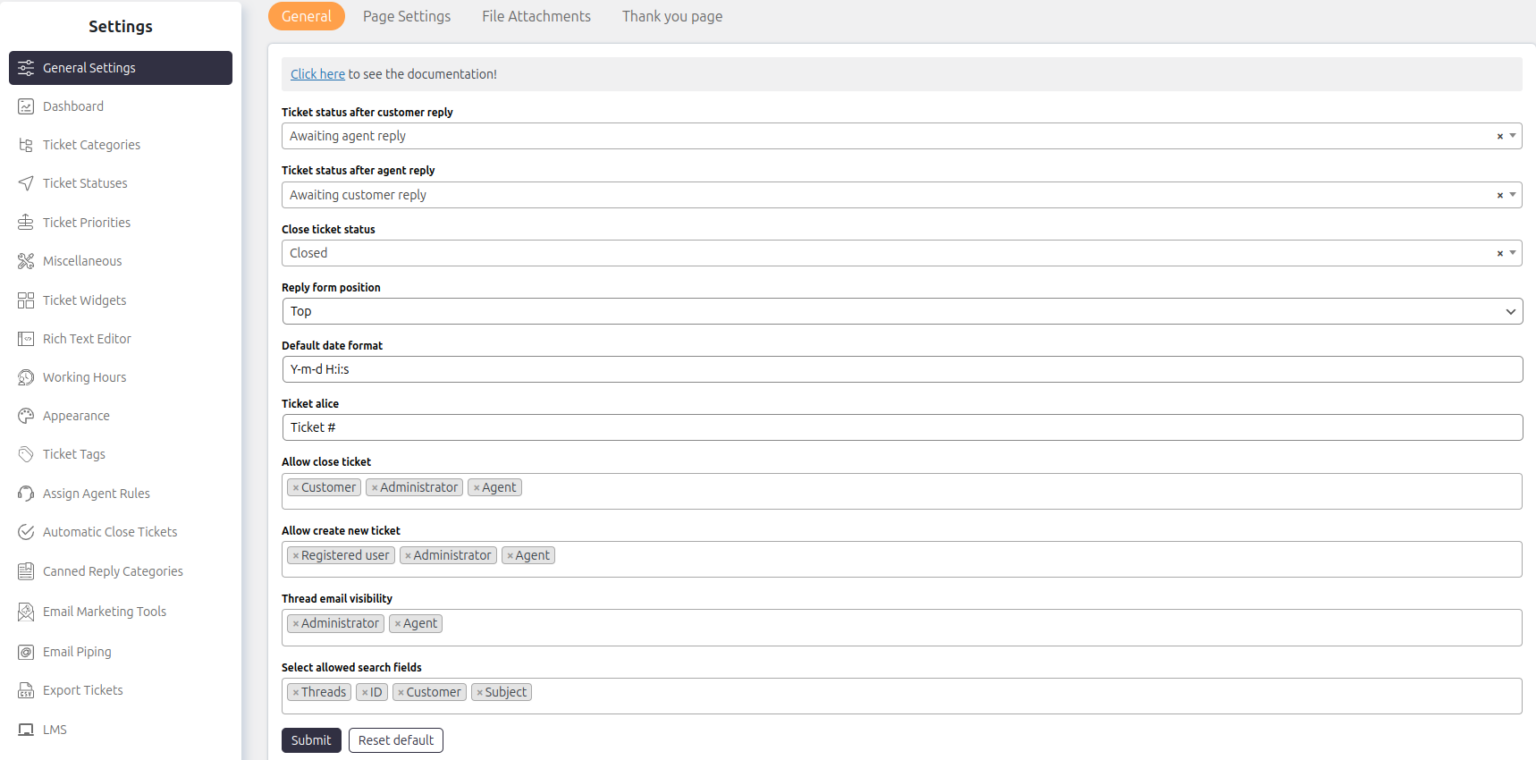The image size is (1536, 760).
Task: Expand Ticket status after customer reply dropdown
Action: (x=1513, y=136)
